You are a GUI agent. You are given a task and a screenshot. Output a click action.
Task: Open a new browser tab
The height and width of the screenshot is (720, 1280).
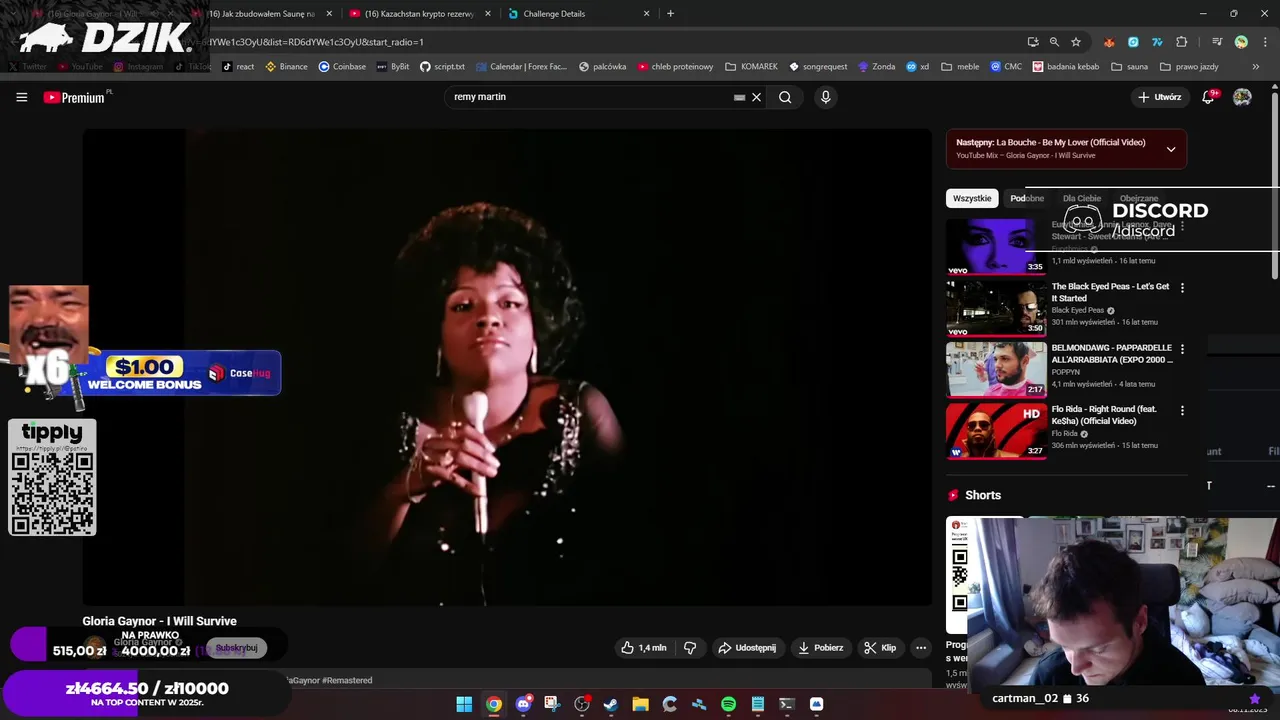pos(670,14)
